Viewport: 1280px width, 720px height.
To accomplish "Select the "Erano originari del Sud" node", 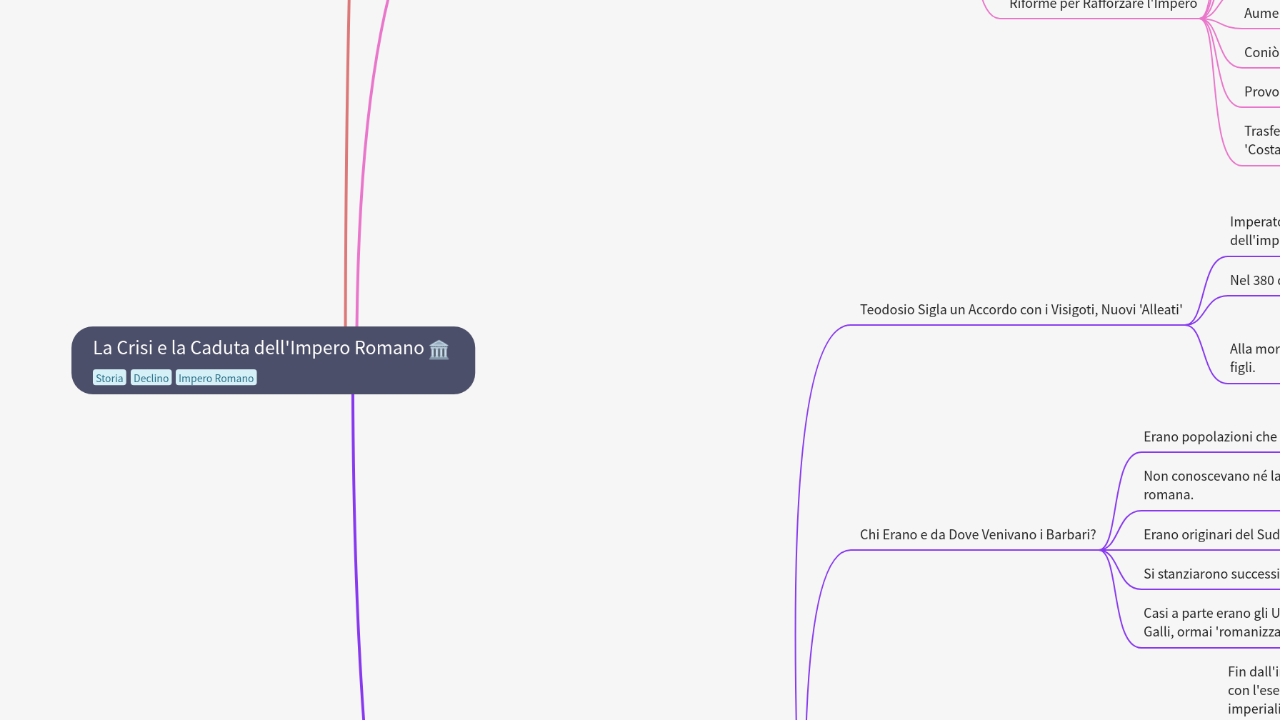I will coord(1210,535).
